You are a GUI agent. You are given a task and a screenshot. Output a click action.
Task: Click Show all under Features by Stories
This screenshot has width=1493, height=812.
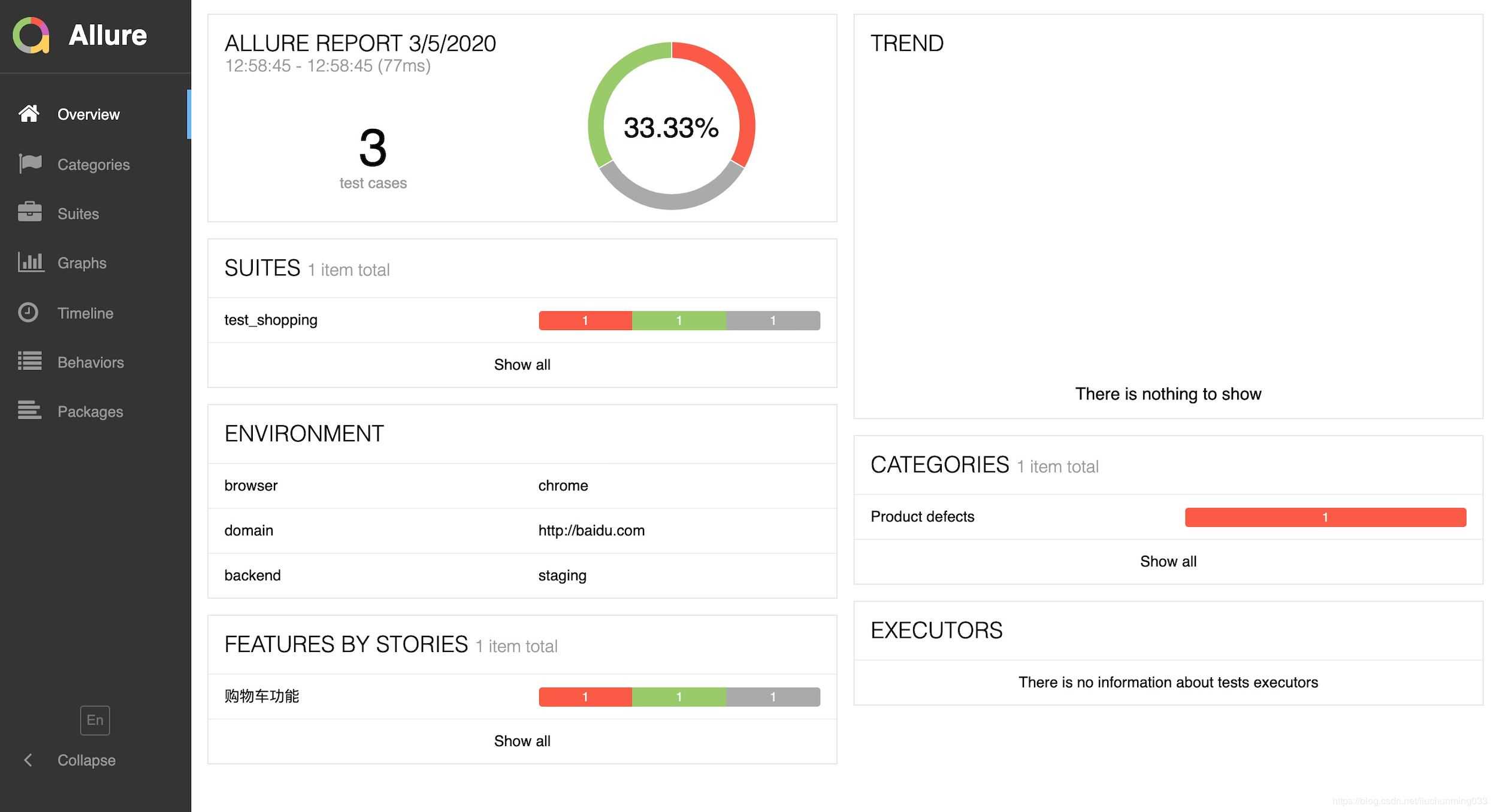point(522,741)
